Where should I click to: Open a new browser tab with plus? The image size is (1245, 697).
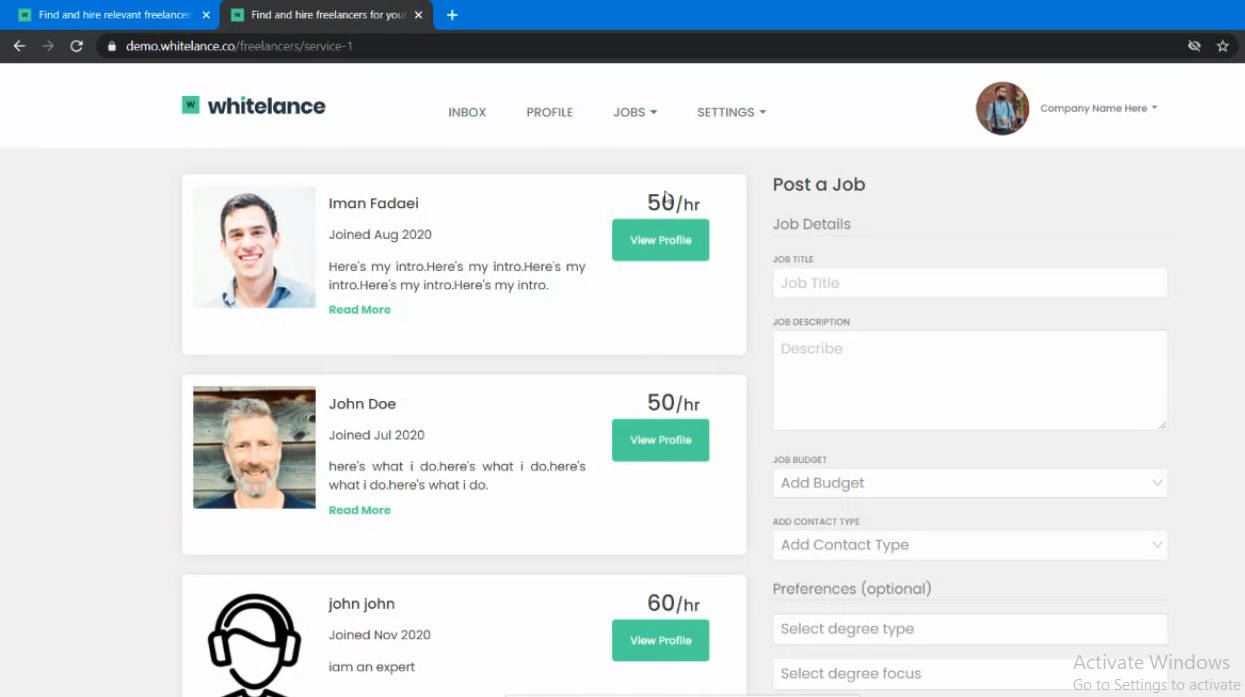(452, 15)
